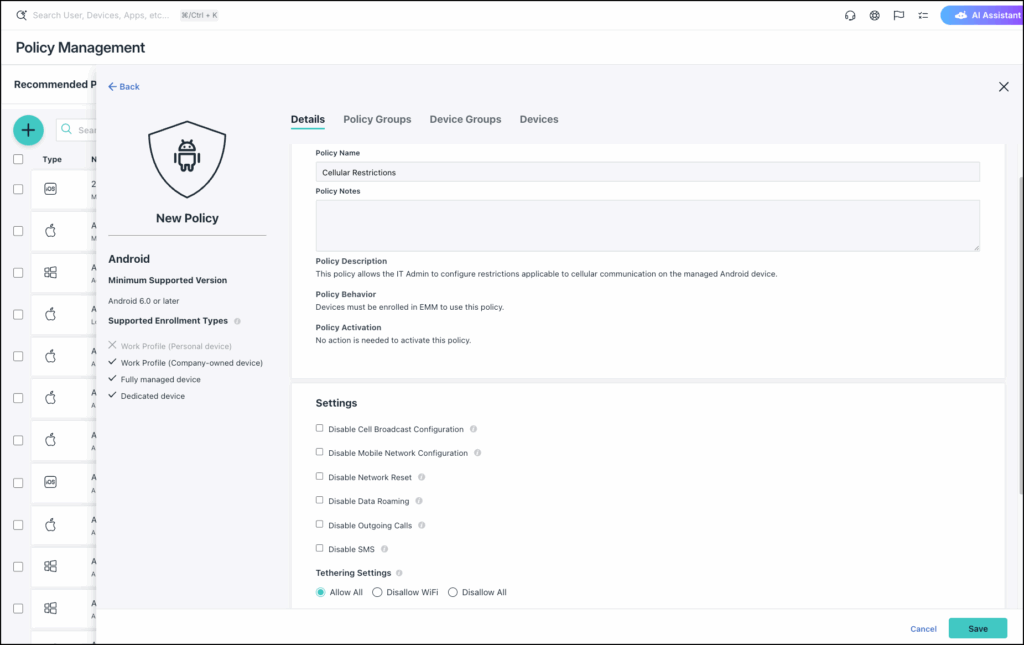
Task: Click the flag icon in top bar
Action: 899,16
